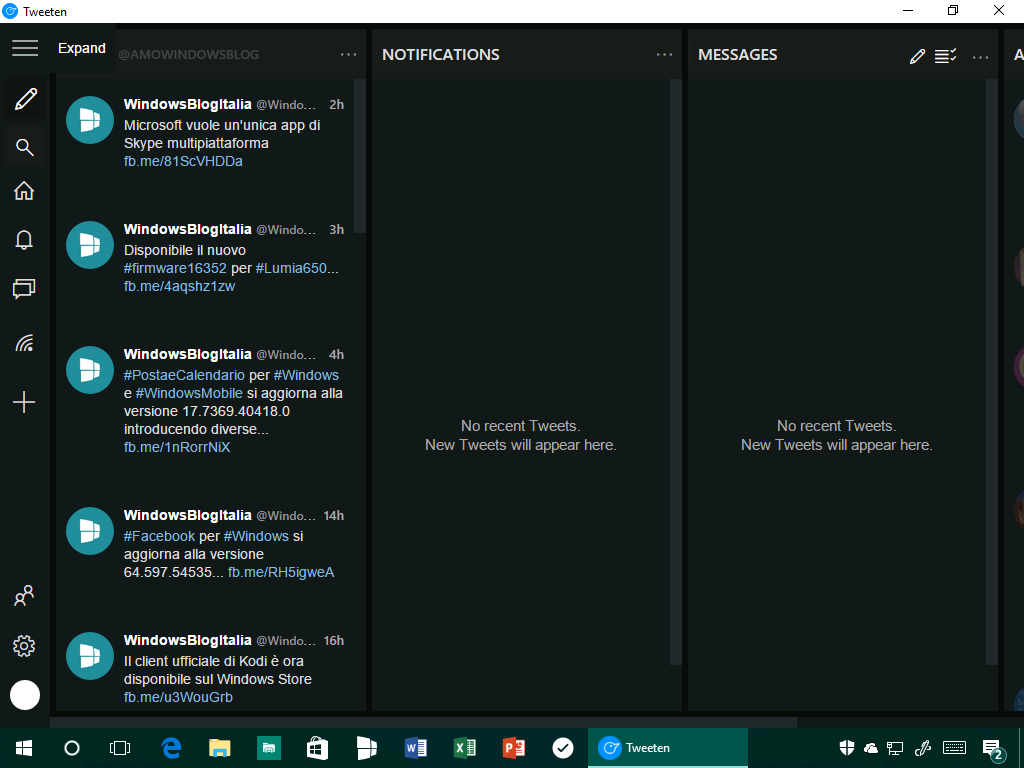Open hashtag #Facebook

pos(159,536)
